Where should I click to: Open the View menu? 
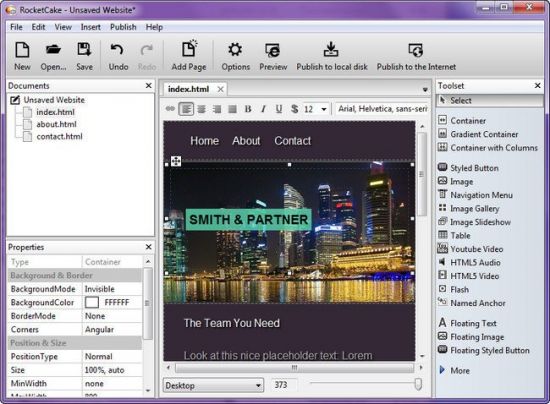click(x=63, y=27)
